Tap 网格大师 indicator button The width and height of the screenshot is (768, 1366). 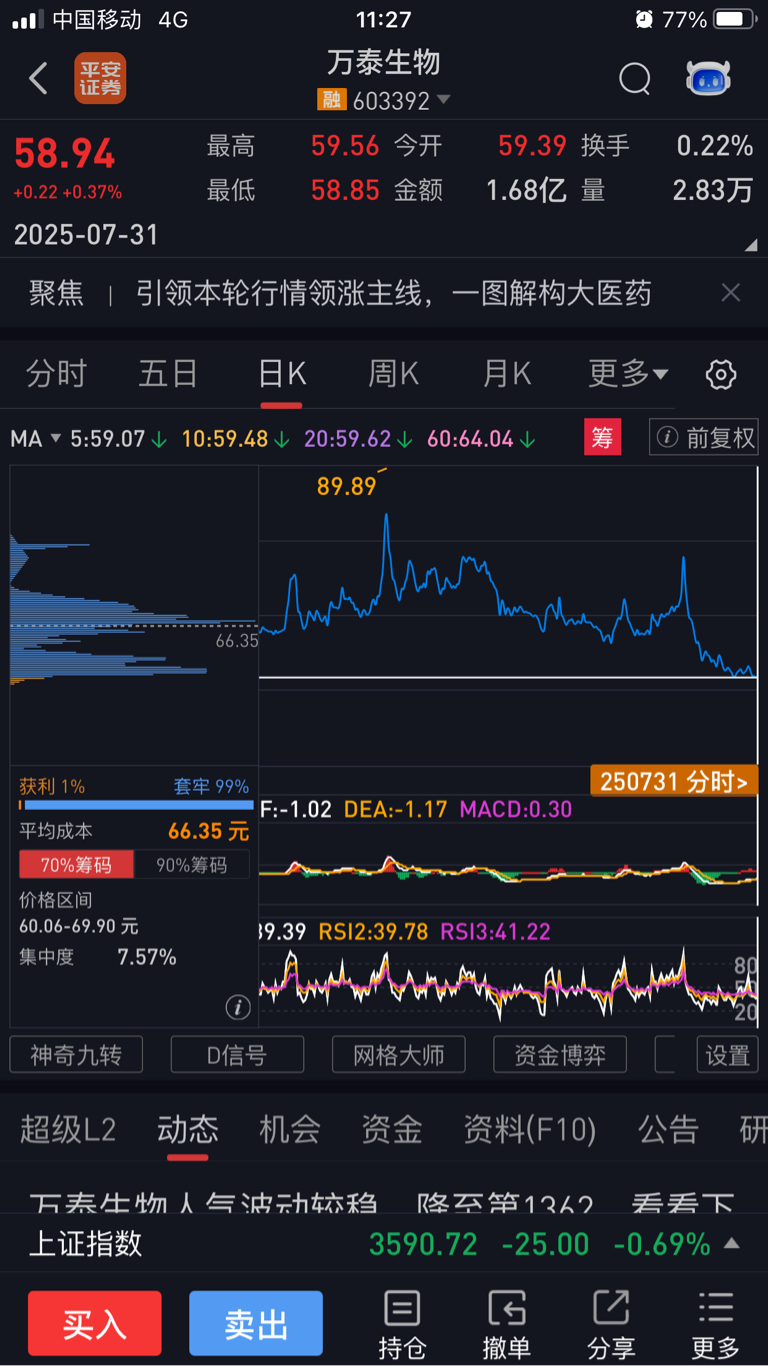coord(399,1055)
